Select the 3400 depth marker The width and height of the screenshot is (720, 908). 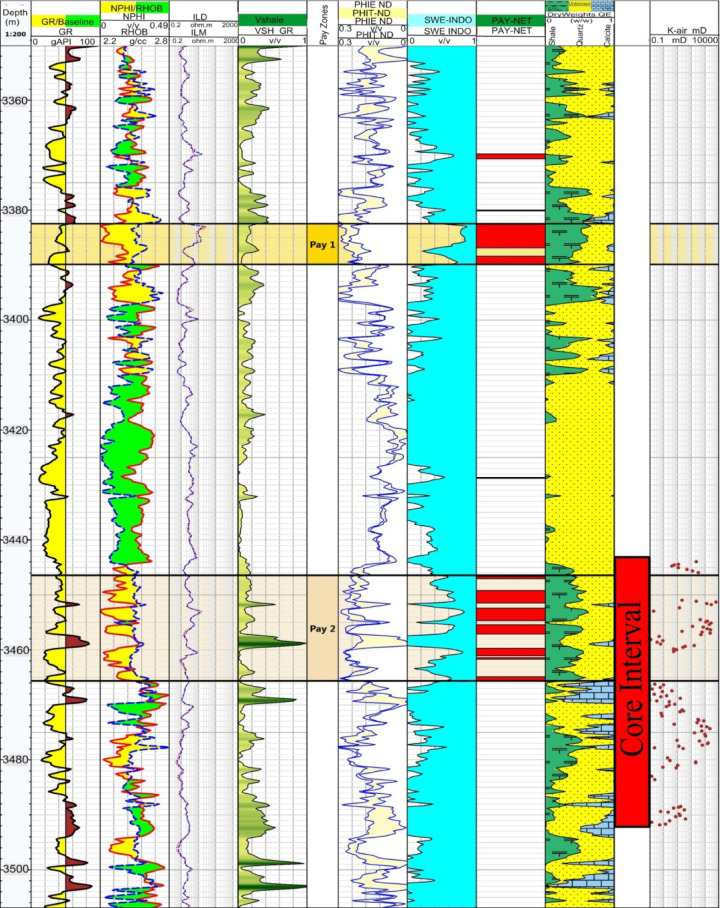coord(15,320)
